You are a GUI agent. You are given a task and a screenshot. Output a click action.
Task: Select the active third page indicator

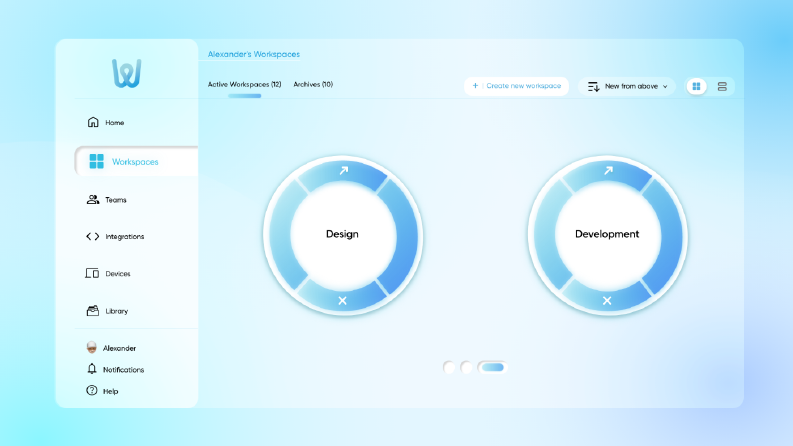(493, 367)
